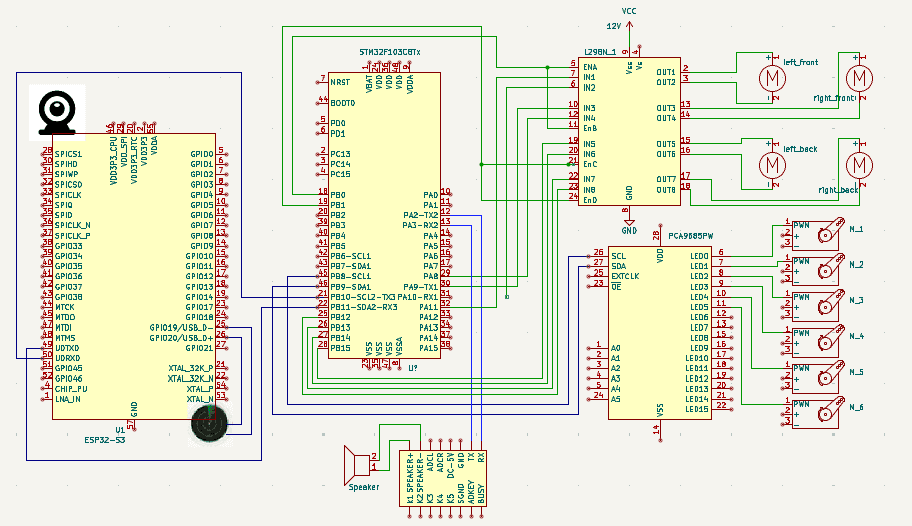Select the left_back label
Screen dimensions: 912x526
(800, 149)
